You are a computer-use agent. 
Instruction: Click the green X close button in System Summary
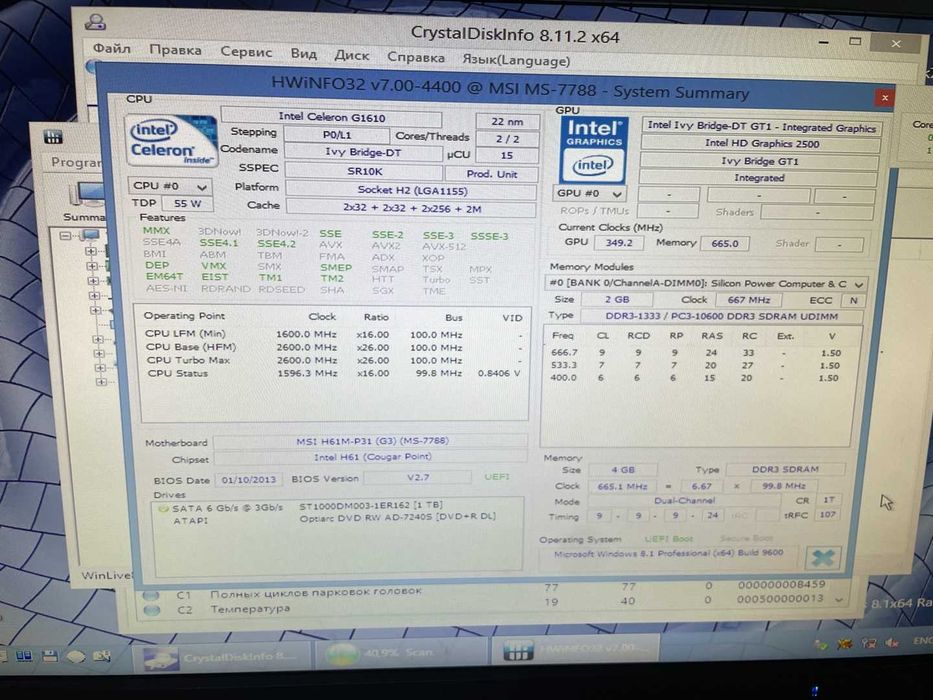click(823, 558)
